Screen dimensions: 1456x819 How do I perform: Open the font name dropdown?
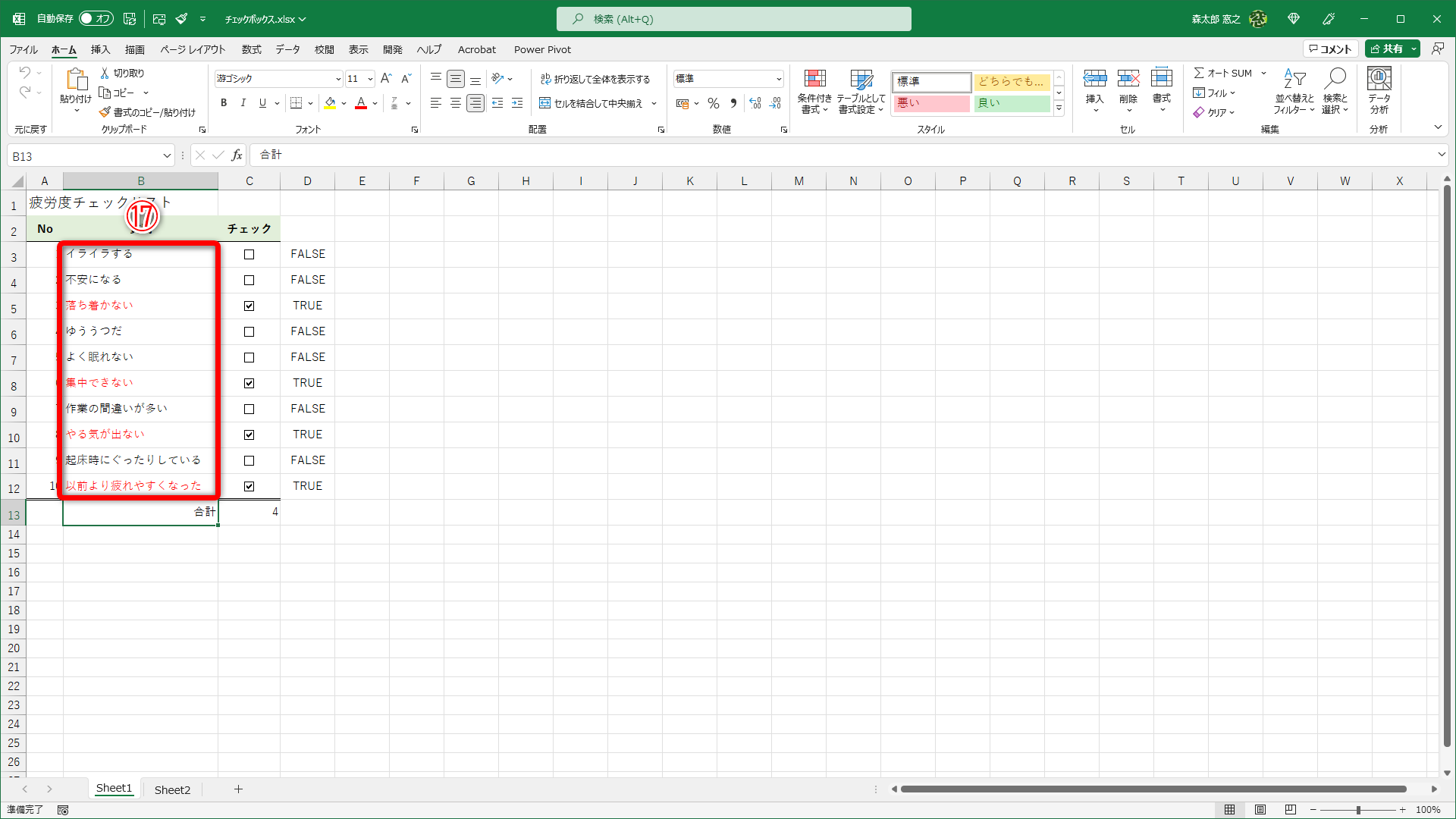point(338,79)
